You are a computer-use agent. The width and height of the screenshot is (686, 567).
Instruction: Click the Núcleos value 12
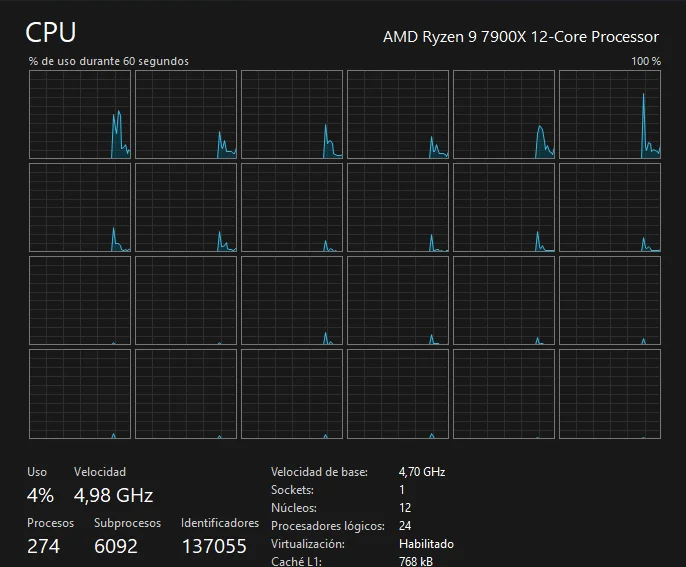[405, 508]
